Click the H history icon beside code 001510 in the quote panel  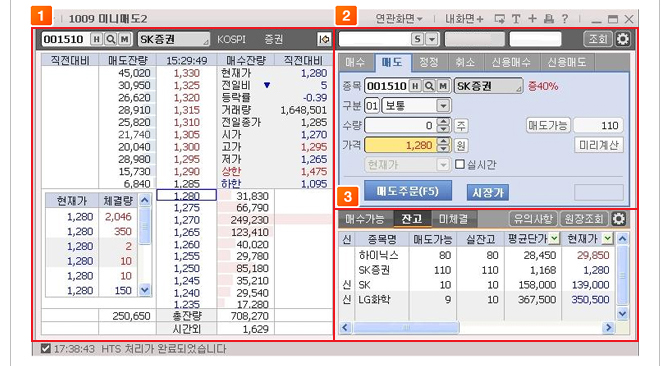click(x=97, y=39)
